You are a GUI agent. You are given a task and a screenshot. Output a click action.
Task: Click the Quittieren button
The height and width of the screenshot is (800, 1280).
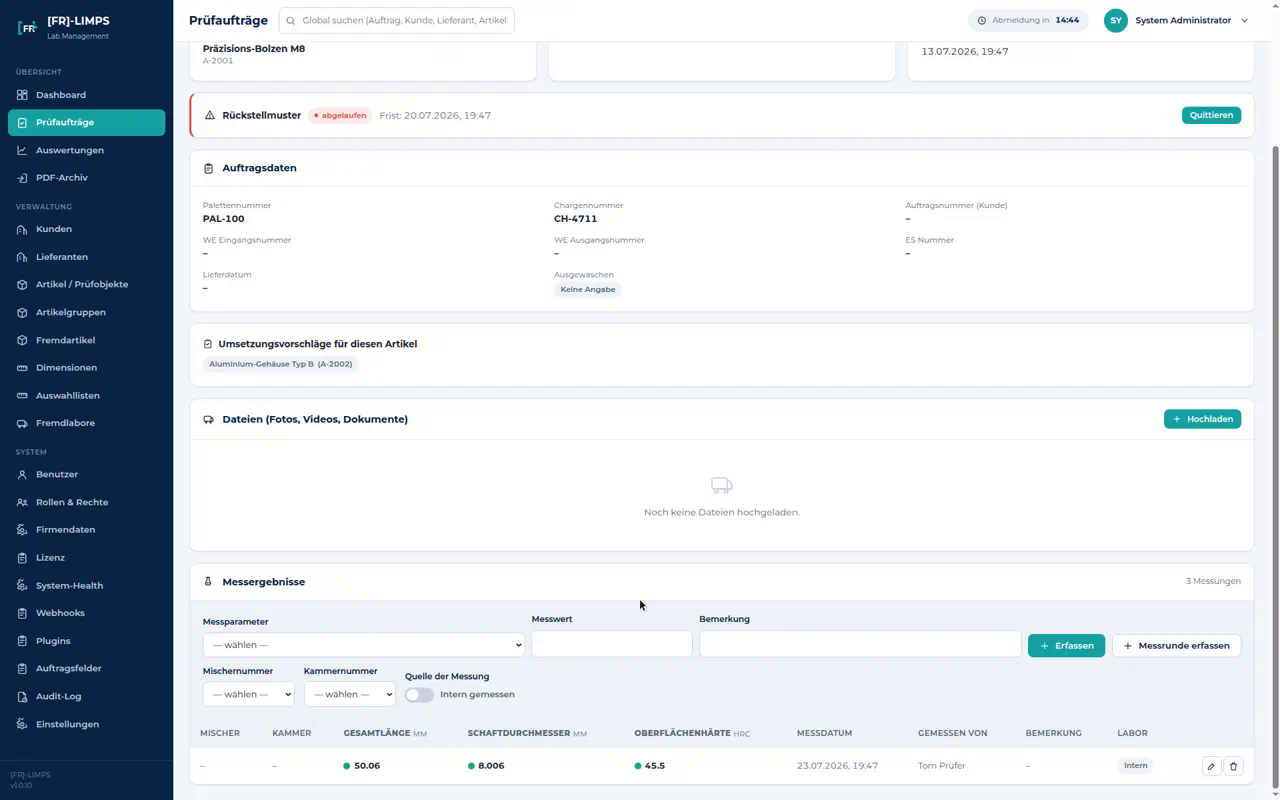pos(1211,115)
